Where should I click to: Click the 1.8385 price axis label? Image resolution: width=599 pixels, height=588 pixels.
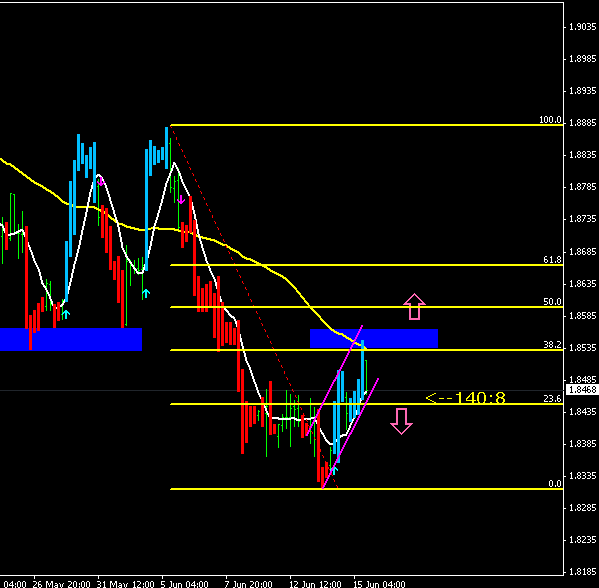(583, 444)
